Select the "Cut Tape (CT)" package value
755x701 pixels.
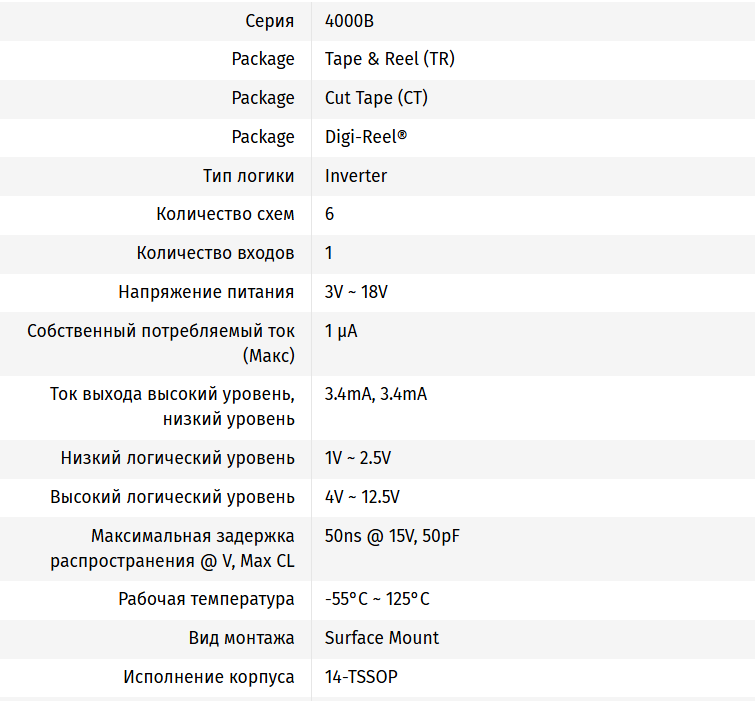click(376, 98)
